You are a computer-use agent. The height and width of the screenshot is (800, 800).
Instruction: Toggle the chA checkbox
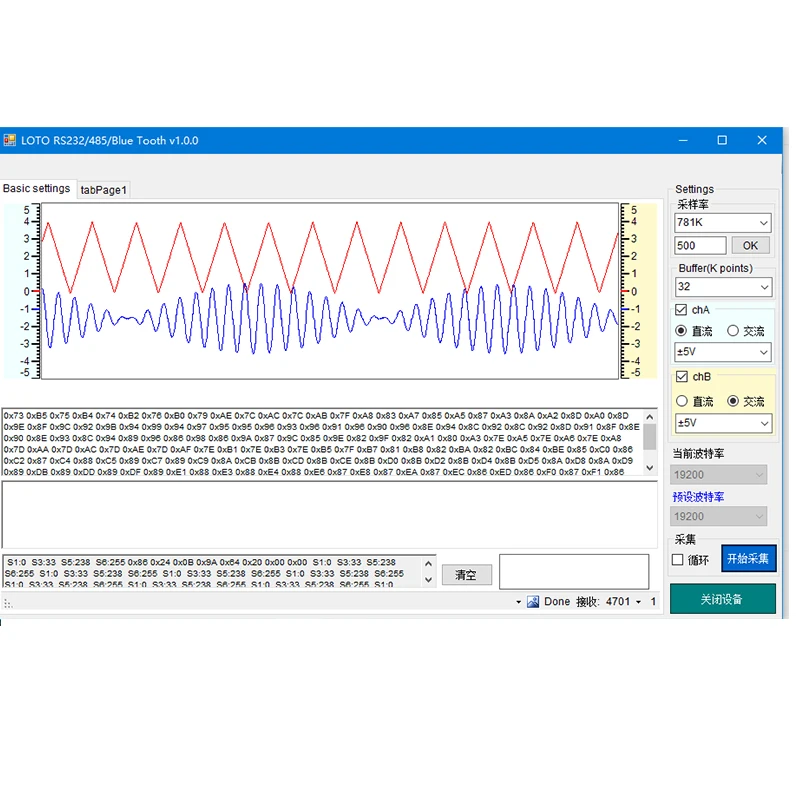(681, 310)
